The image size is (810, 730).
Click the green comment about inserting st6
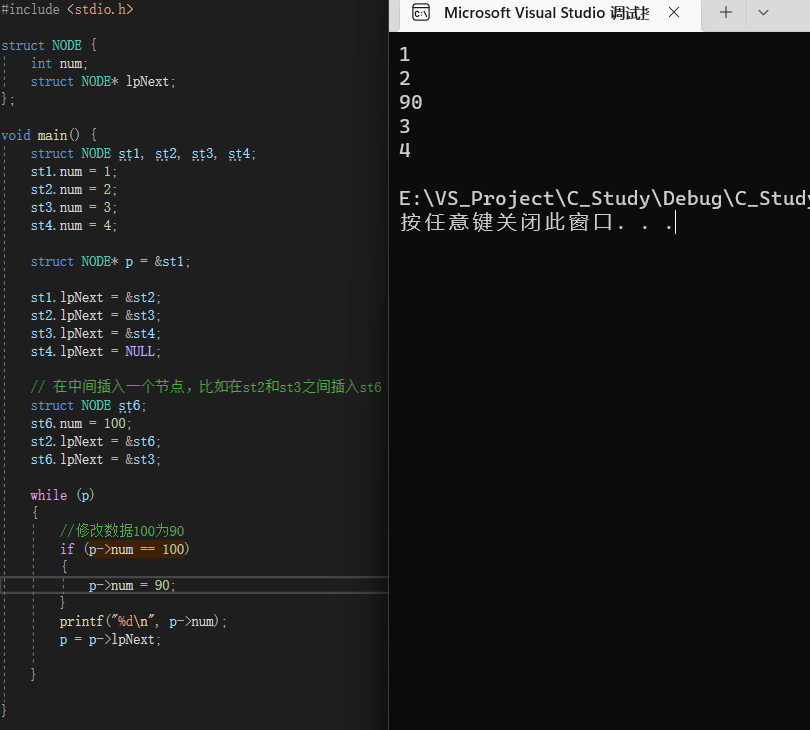206,386
